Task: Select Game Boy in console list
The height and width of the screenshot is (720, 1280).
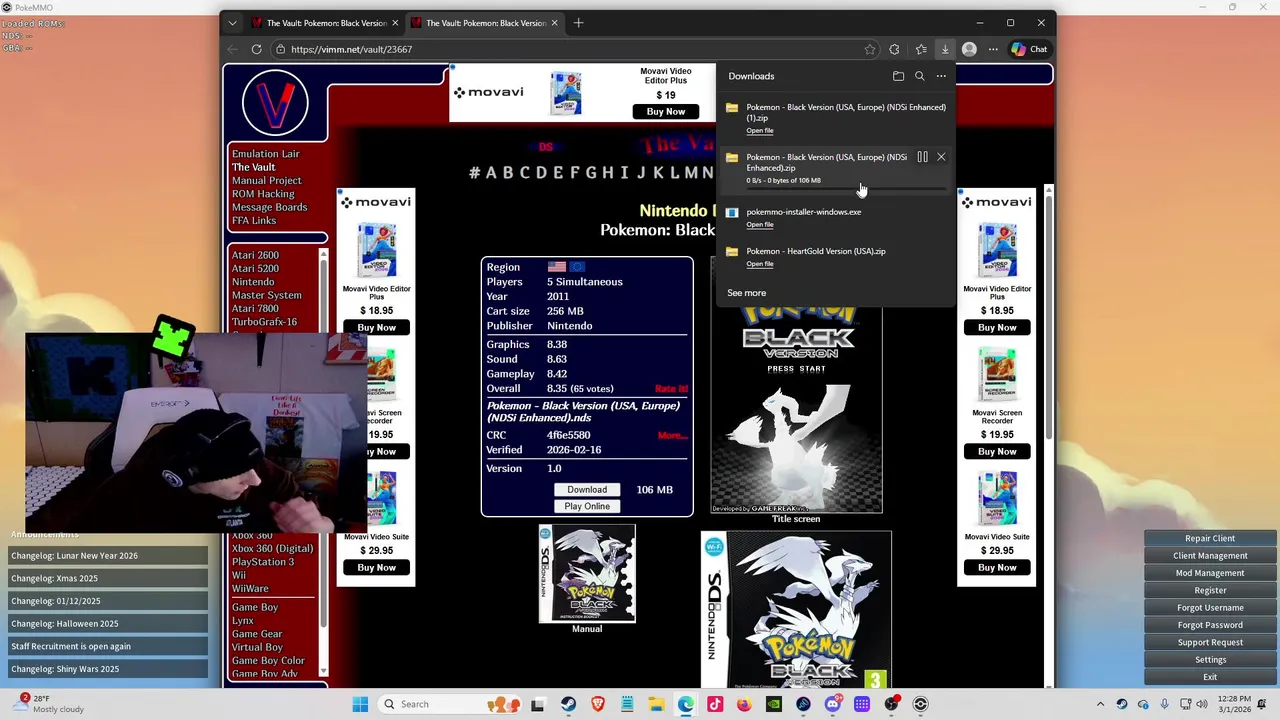Action: coord(255,607)
